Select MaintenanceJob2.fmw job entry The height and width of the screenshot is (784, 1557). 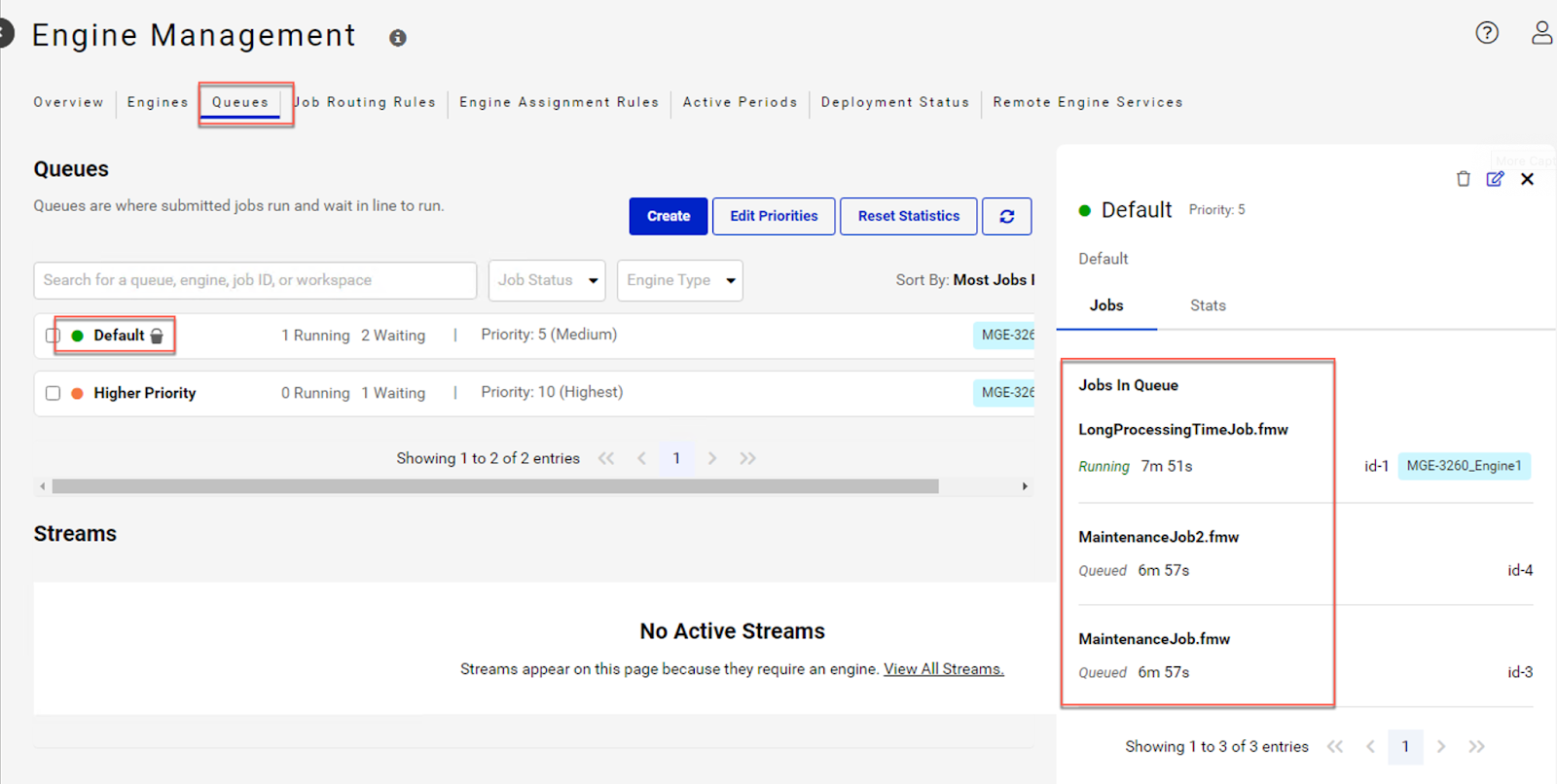1159,537
